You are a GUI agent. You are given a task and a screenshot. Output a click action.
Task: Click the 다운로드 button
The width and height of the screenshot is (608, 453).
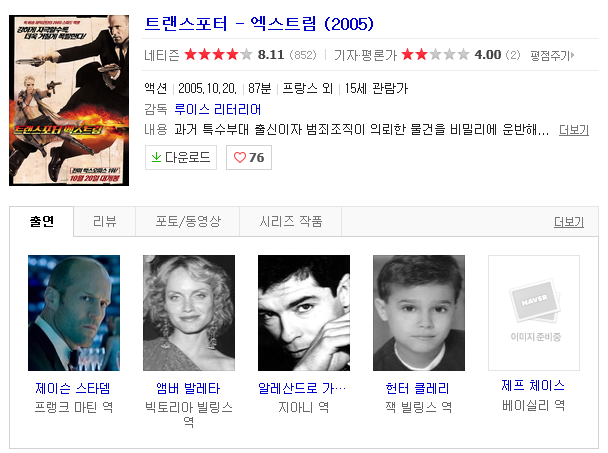tap(181, 157)
